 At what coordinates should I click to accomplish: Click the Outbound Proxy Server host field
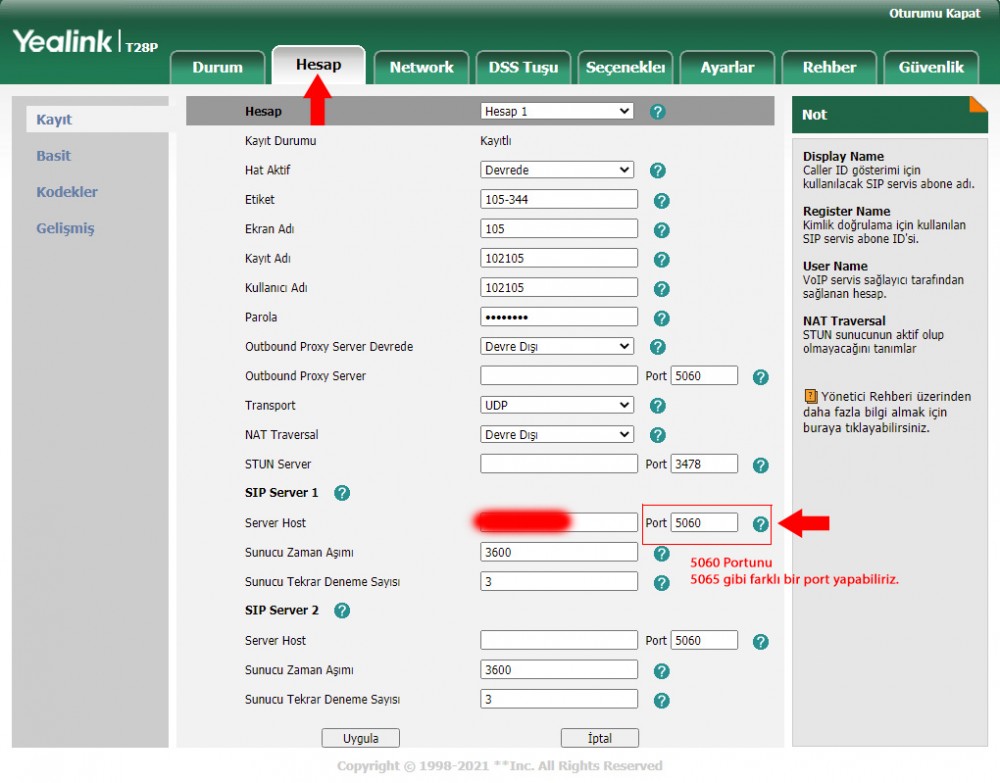coord(559,376)
